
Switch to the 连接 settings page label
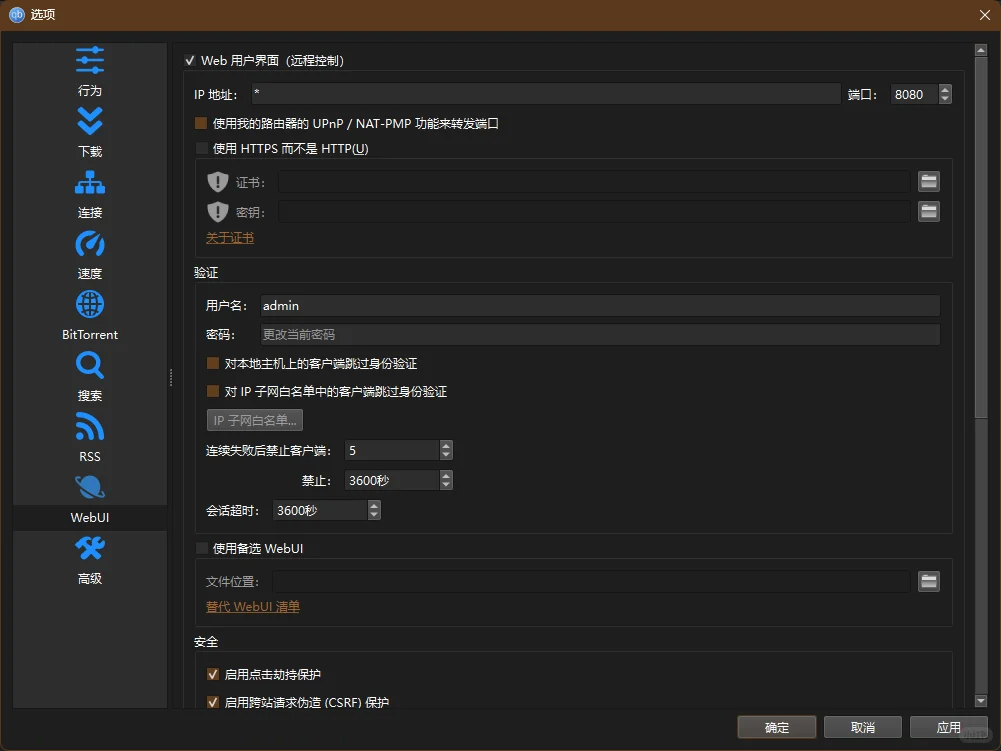(x=89, y=213)
